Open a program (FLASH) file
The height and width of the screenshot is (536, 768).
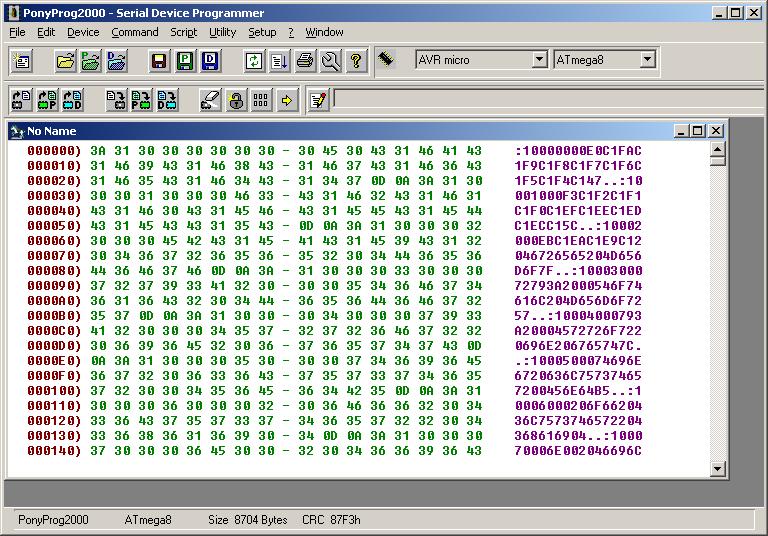tap(91, 61)
